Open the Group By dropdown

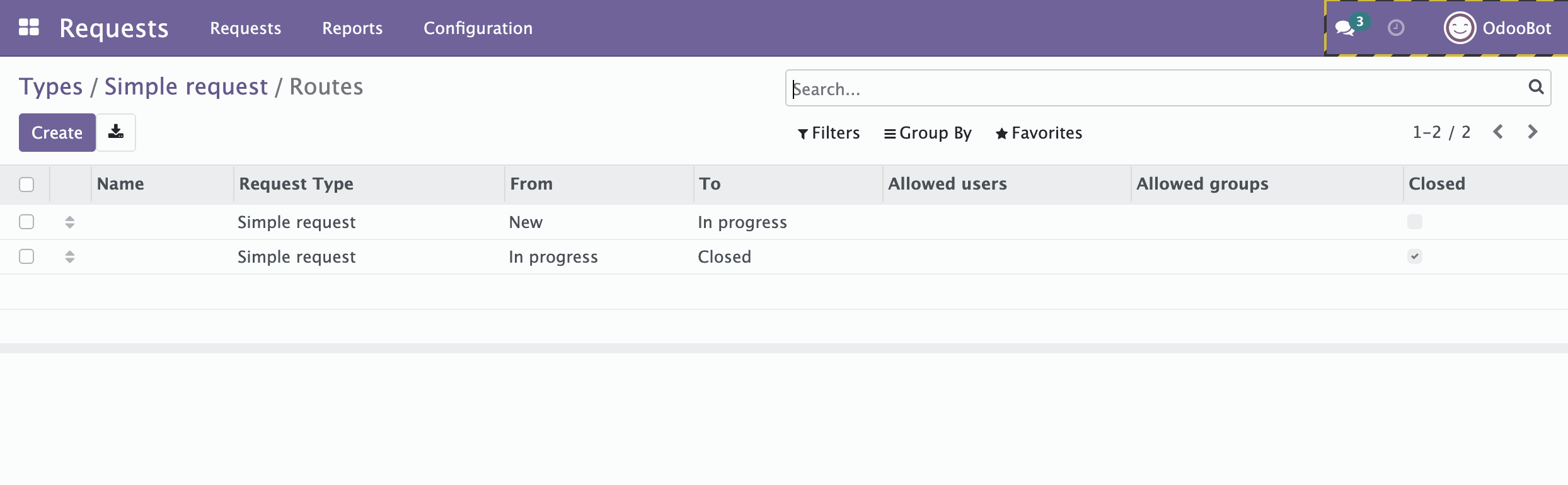pos(928,133)
